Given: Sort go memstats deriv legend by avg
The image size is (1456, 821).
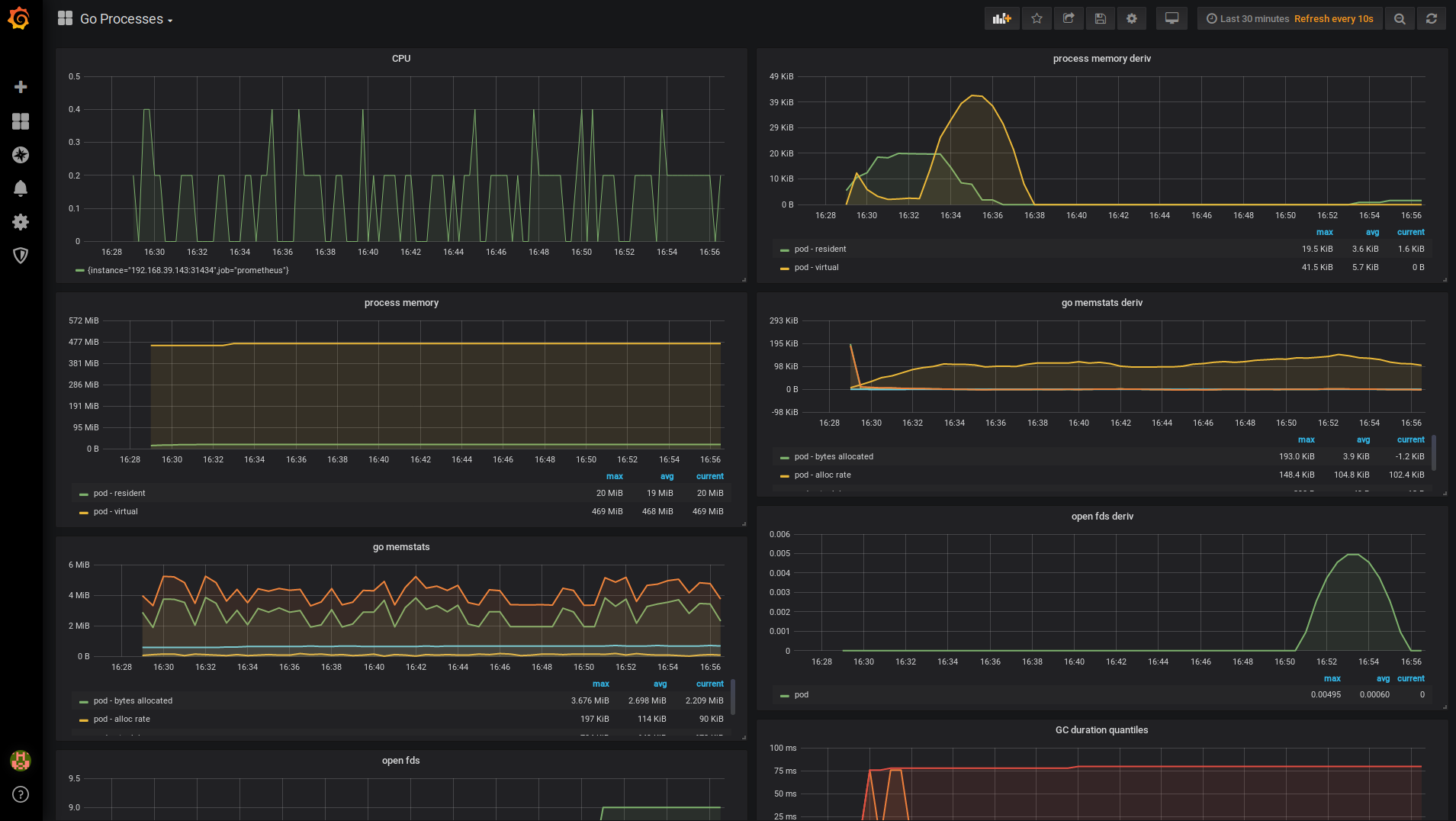Looking at the screenshot, I should pos(1363,439).
